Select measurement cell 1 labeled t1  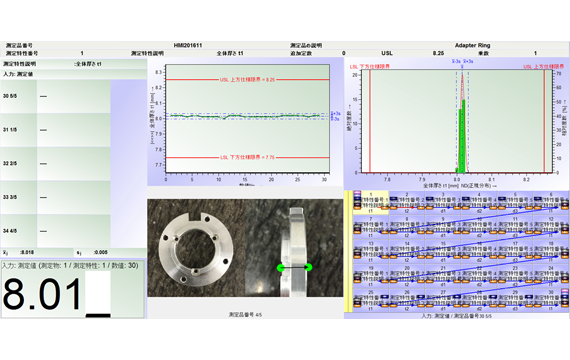tap(371, 203)
